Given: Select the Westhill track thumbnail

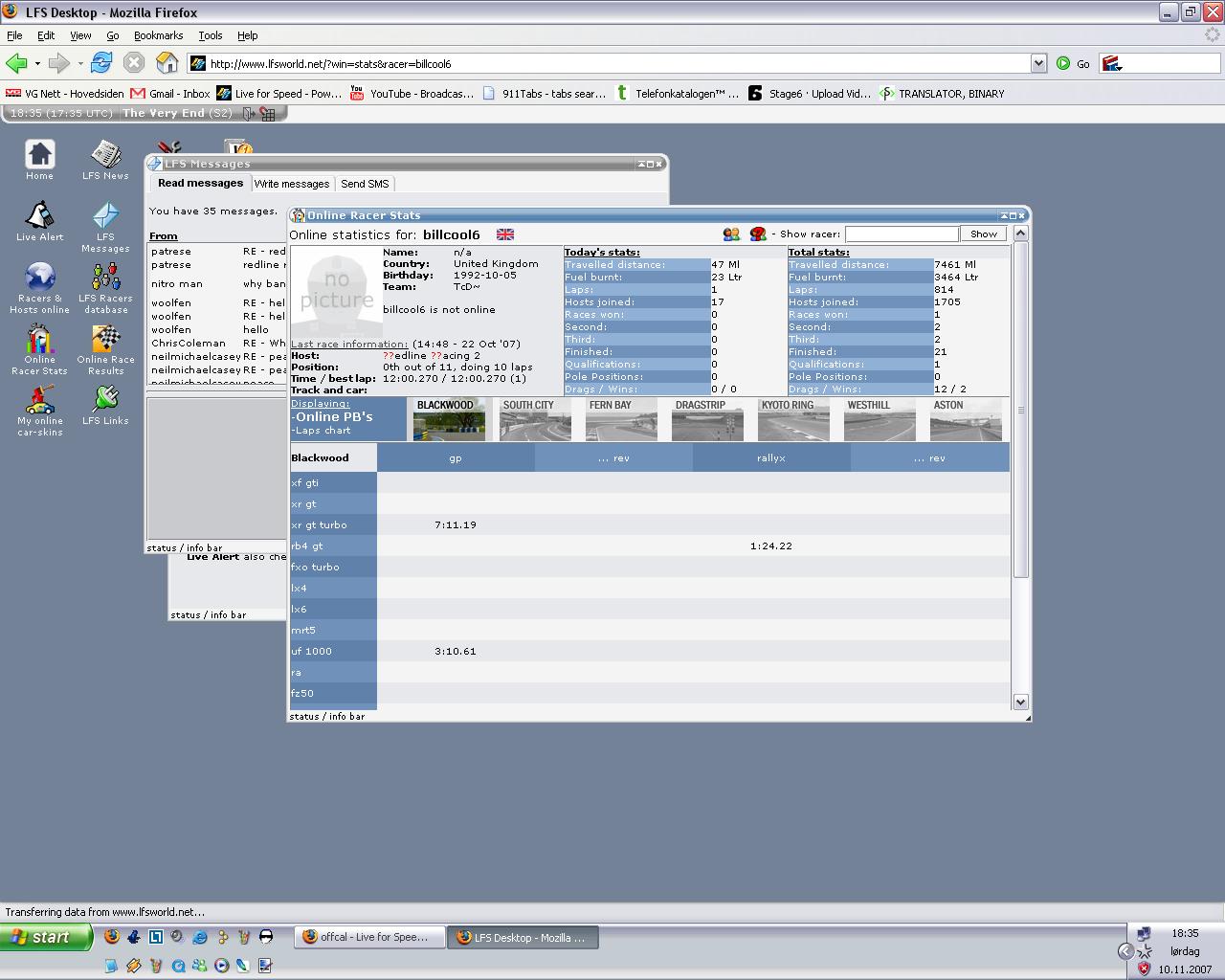Looking at the screenshot, I should click(x=880, y=420).
